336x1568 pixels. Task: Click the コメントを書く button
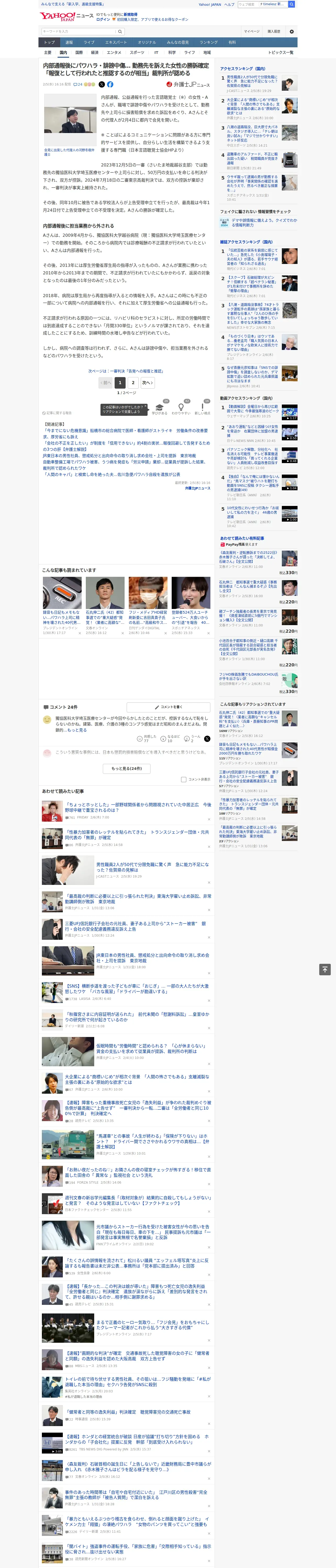pyautogui.click(x=168, y=707)
